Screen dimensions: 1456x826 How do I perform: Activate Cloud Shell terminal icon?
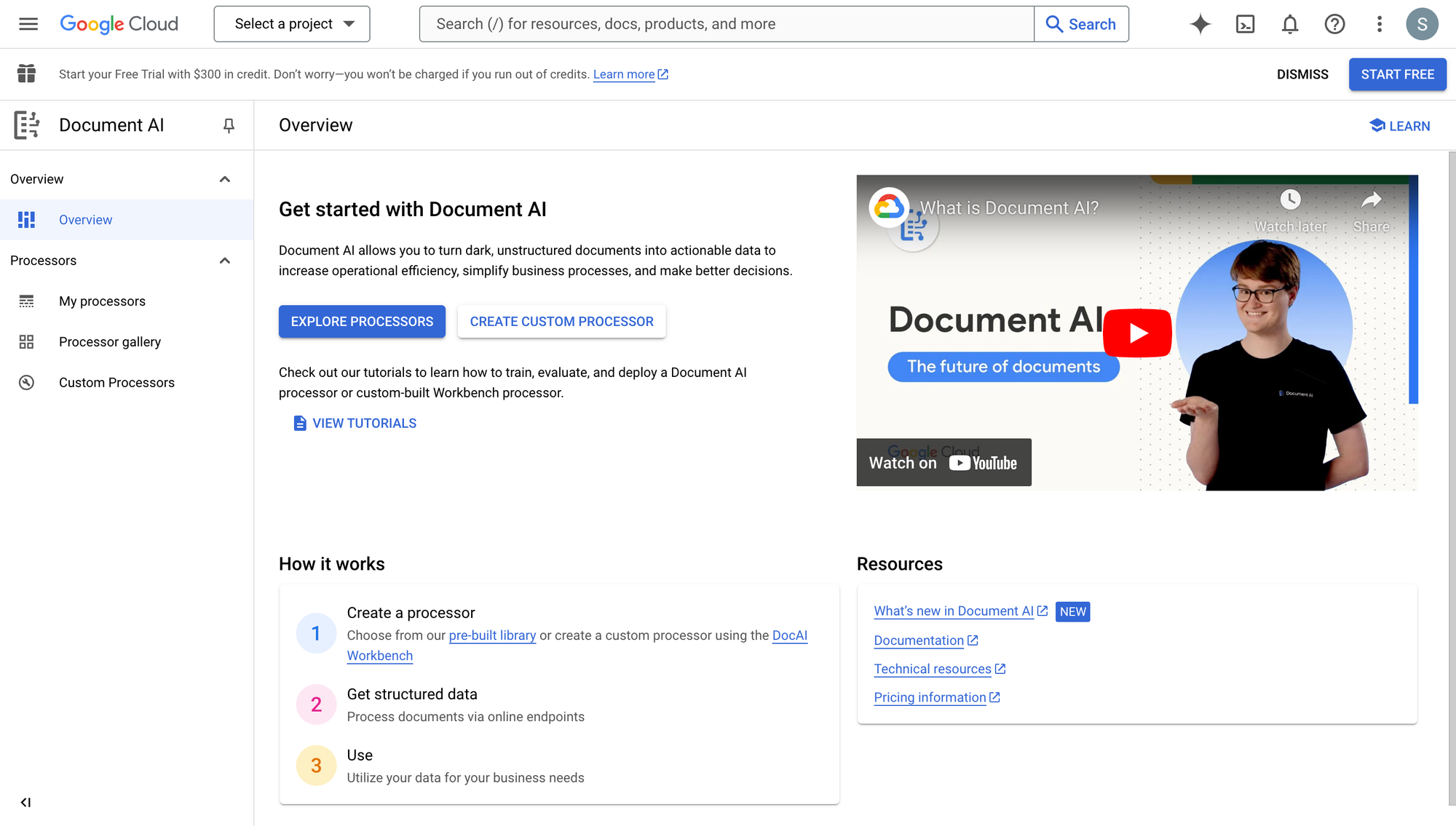(1246, 24)
